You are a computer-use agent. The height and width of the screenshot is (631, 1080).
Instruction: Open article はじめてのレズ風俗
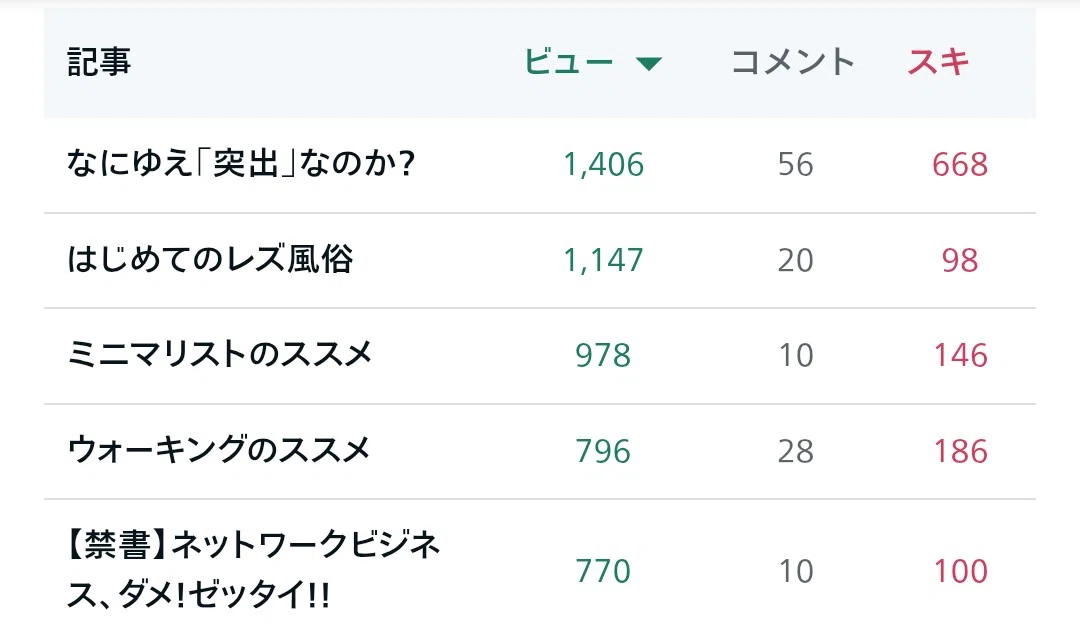pos(210,260)
